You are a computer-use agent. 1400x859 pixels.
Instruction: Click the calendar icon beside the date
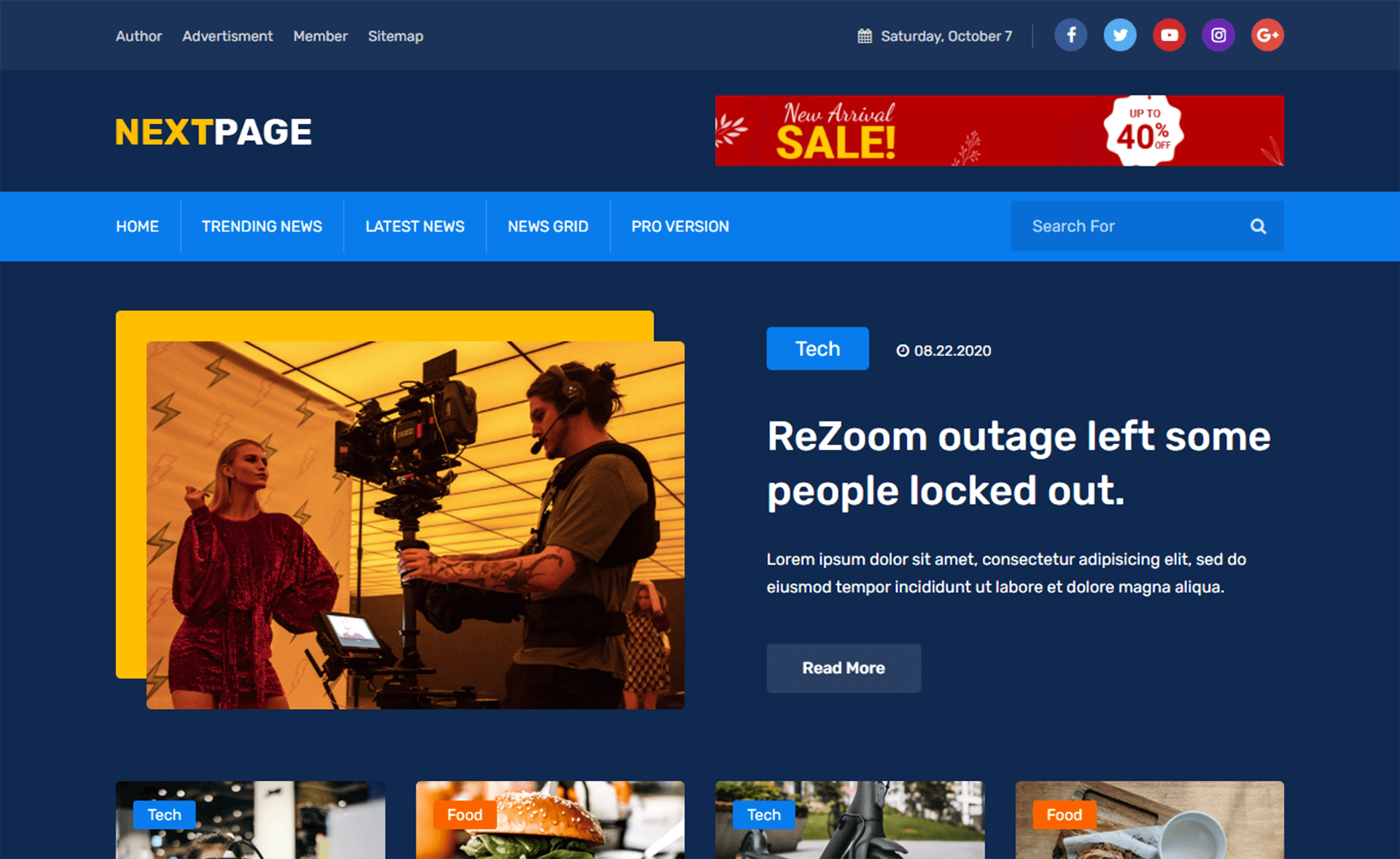click(x=865, y=34)
